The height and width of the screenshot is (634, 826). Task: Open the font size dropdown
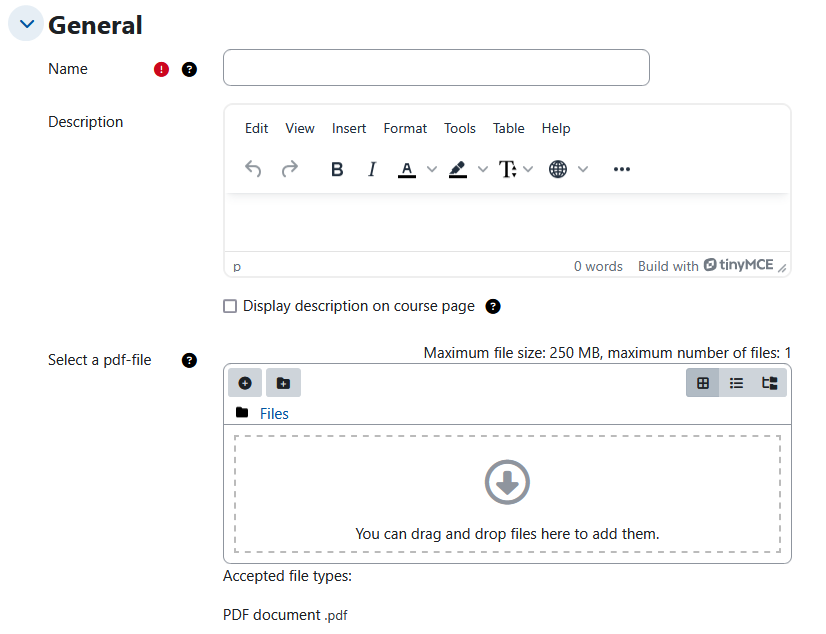511,169
